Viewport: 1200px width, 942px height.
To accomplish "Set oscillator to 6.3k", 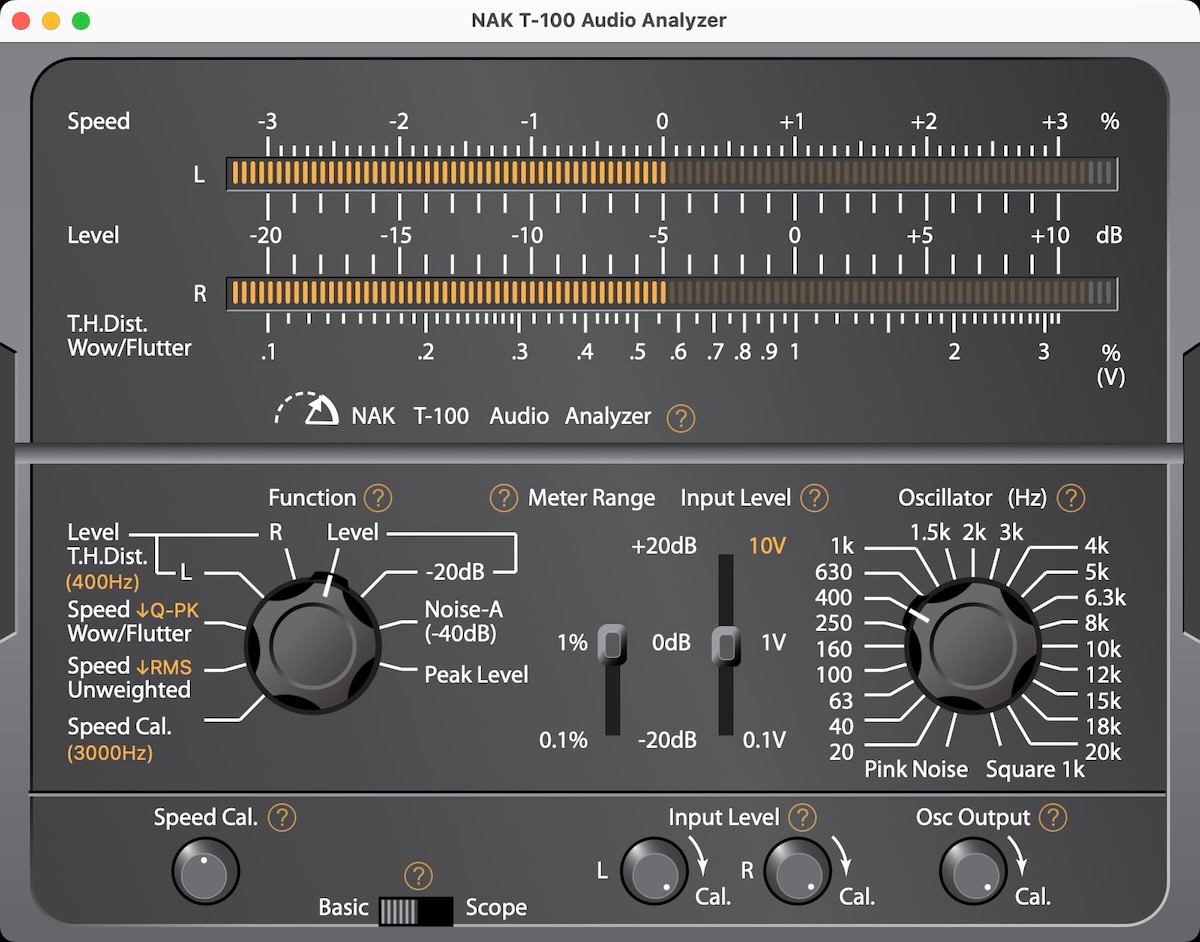I will (1106, 598).
